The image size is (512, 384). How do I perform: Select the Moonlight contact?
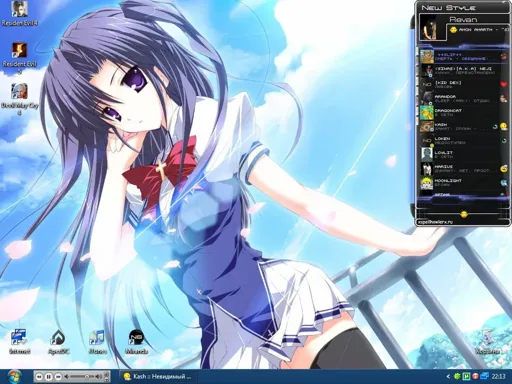click(463, 183)
